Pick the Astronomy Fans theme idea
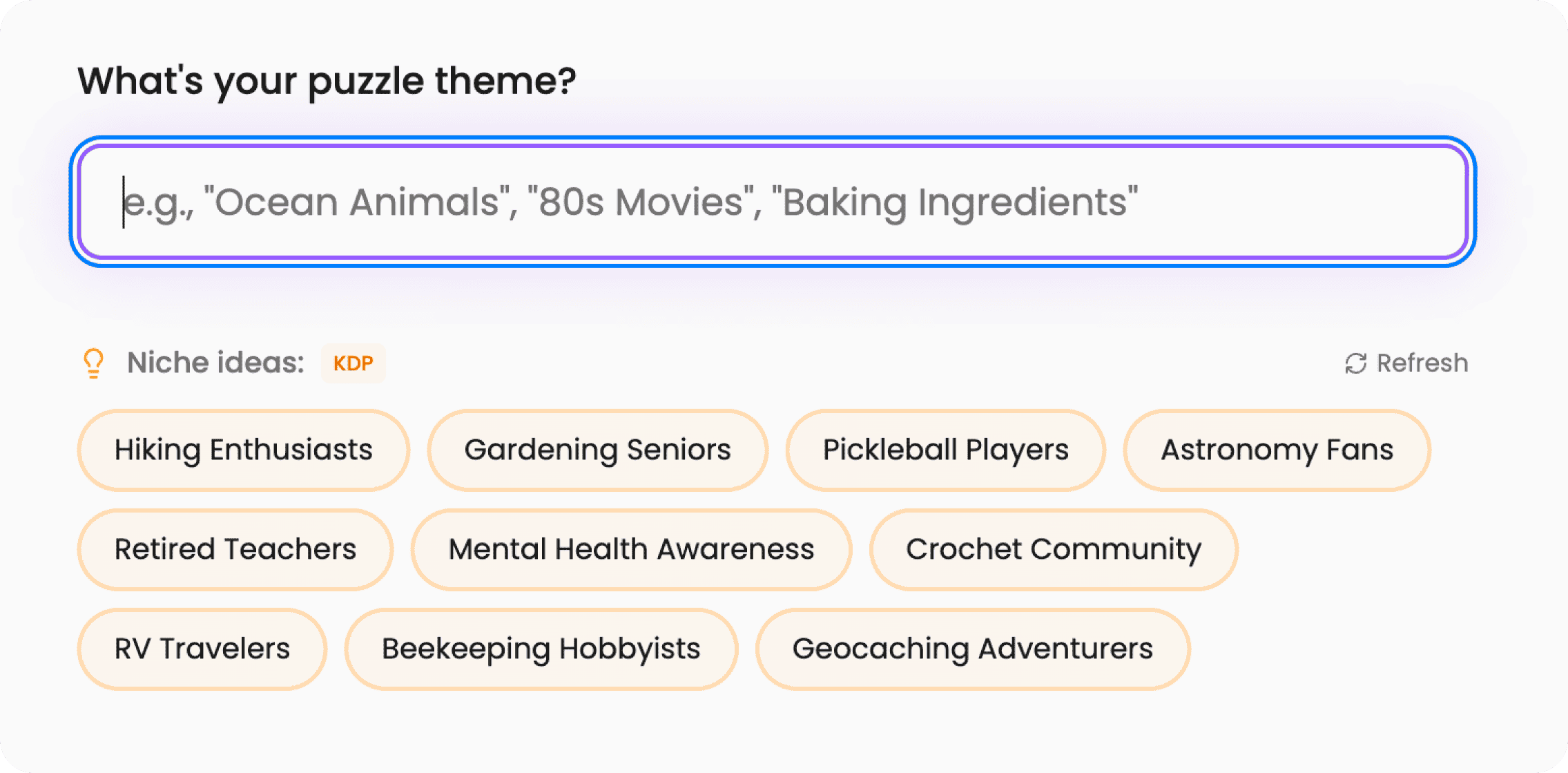Image resolution: width=1568 pixels, height=773 pixels. (x=1277, y=449)
